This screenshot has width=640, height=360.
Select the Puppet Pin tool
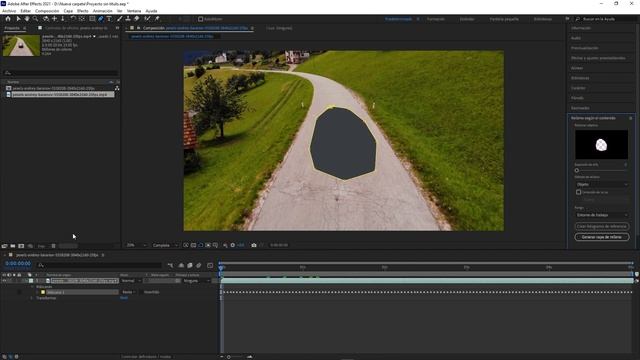(157, 19)
